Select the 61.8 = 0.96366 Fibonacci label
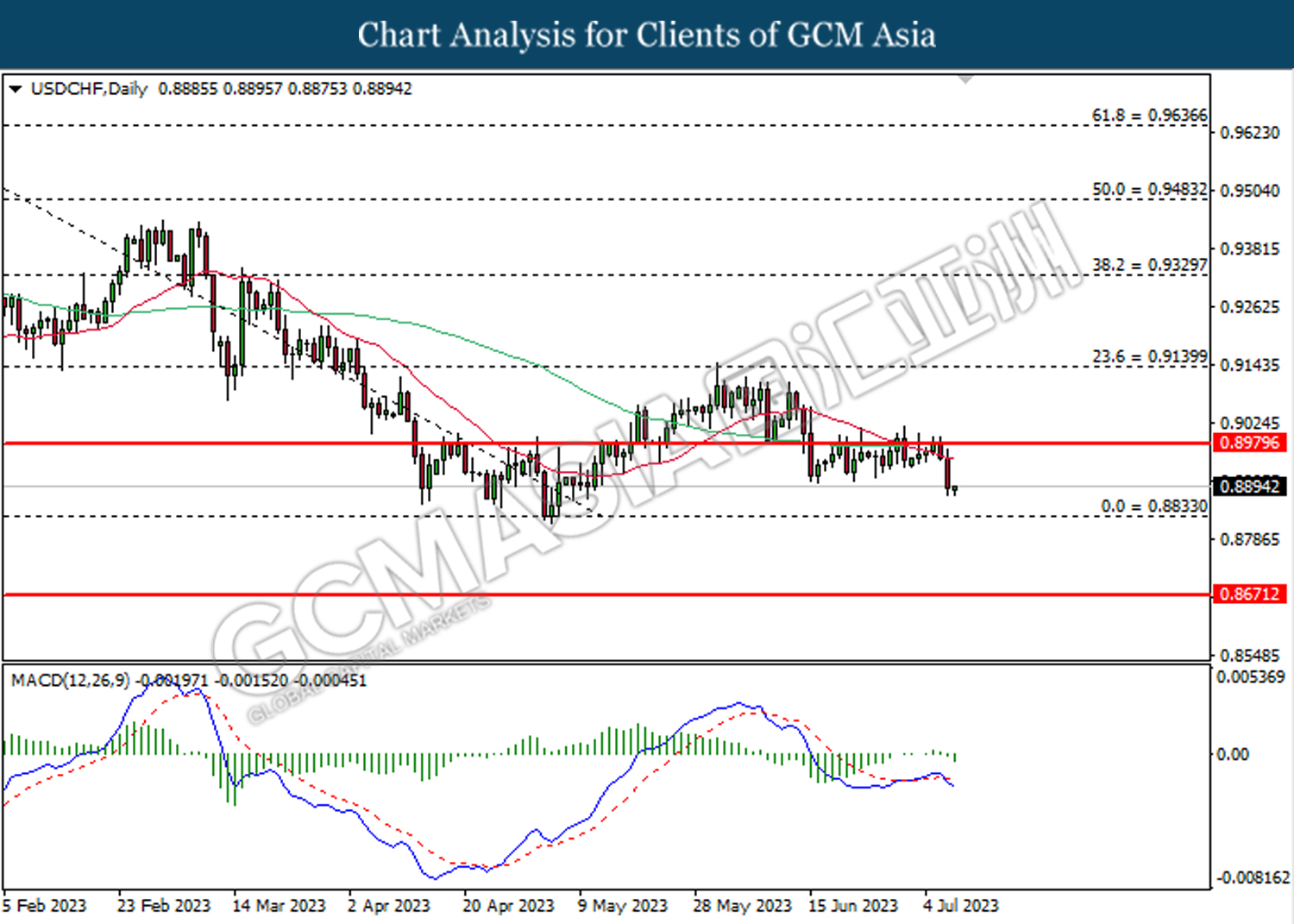The width and height of the screenshot is (1294, 924). [1149, 115]
